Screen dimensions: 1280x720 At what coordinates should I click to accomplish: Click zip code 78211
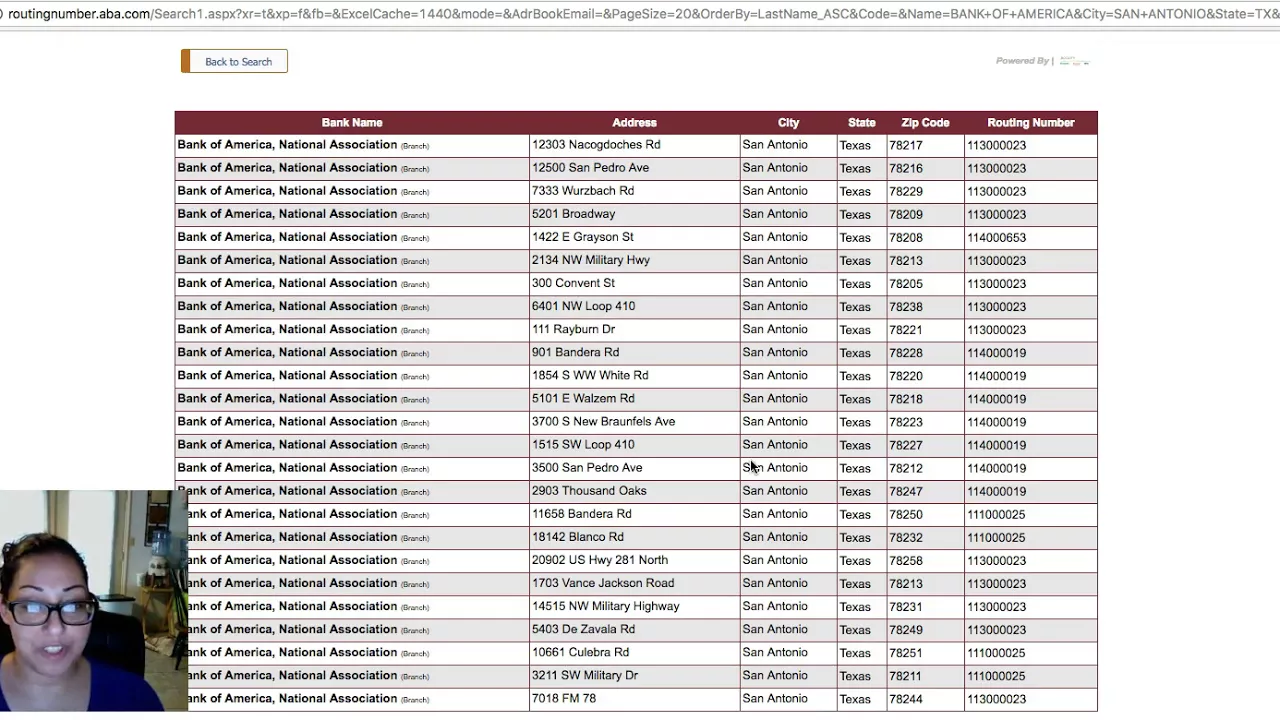pos(906,676)
